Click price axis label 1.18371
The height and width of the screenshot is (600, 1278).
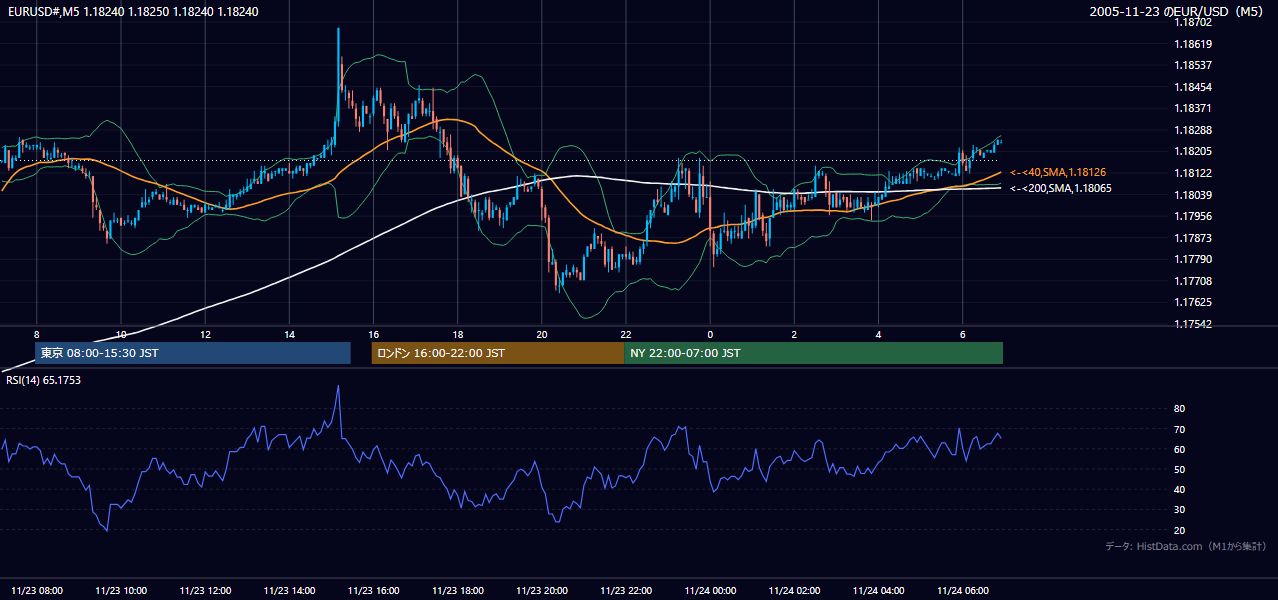[1193, 108]
